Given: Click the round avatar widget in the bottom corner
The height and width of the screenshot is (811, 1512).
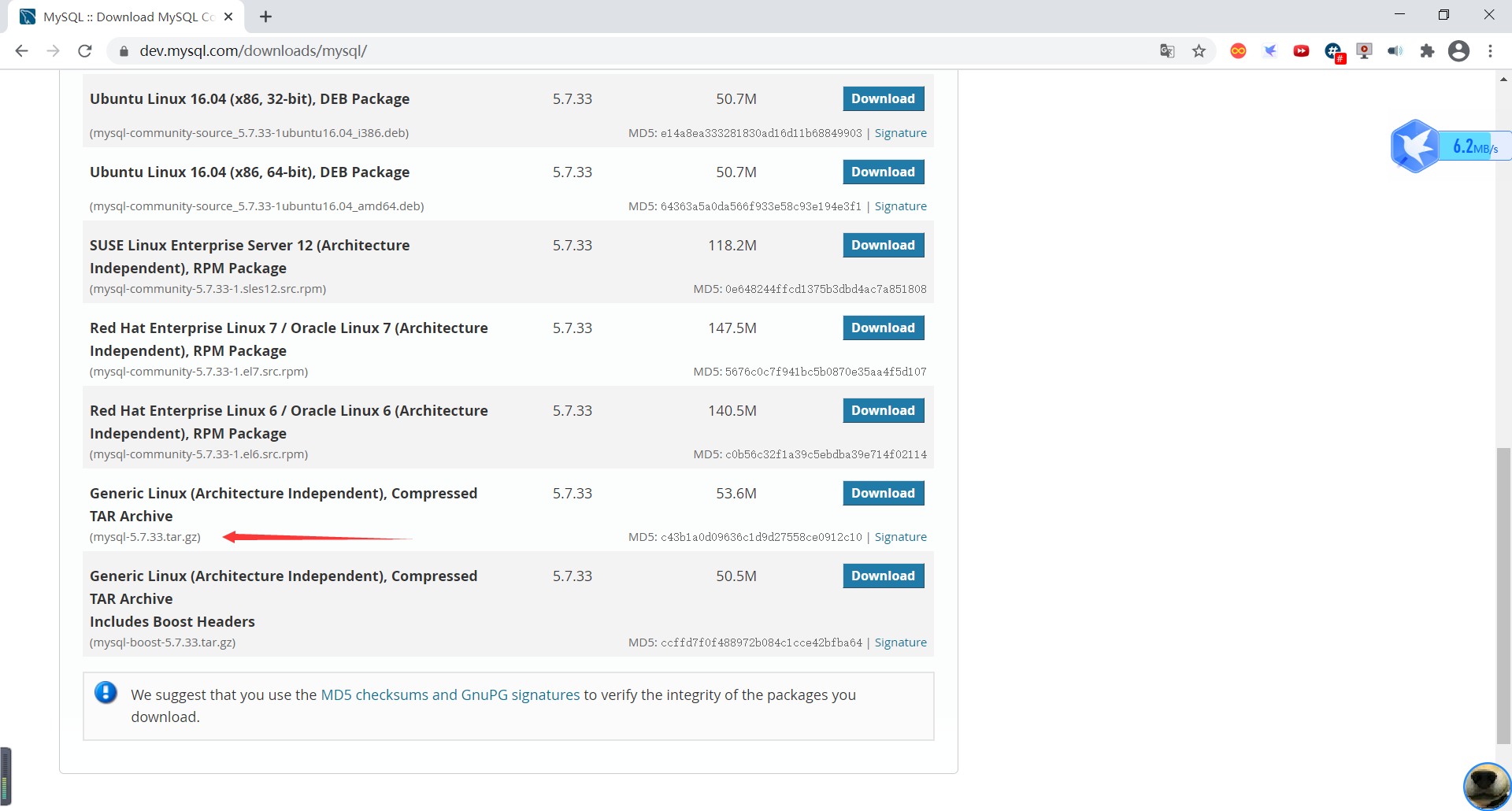Looking at the screenshot, I should [x=1487, y=786].
